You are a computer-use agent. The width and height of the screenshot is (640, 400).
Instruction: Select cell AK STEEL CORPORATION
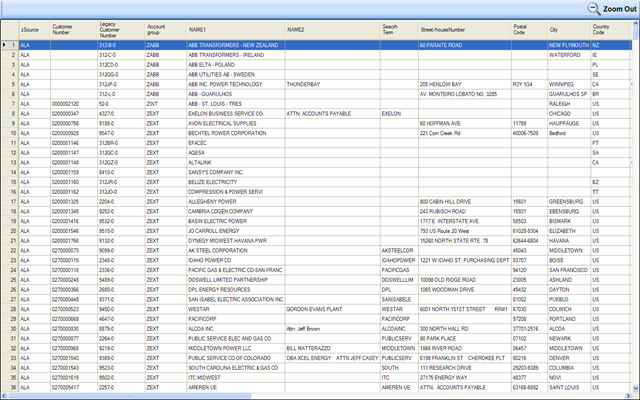click(x=236, y=251)
